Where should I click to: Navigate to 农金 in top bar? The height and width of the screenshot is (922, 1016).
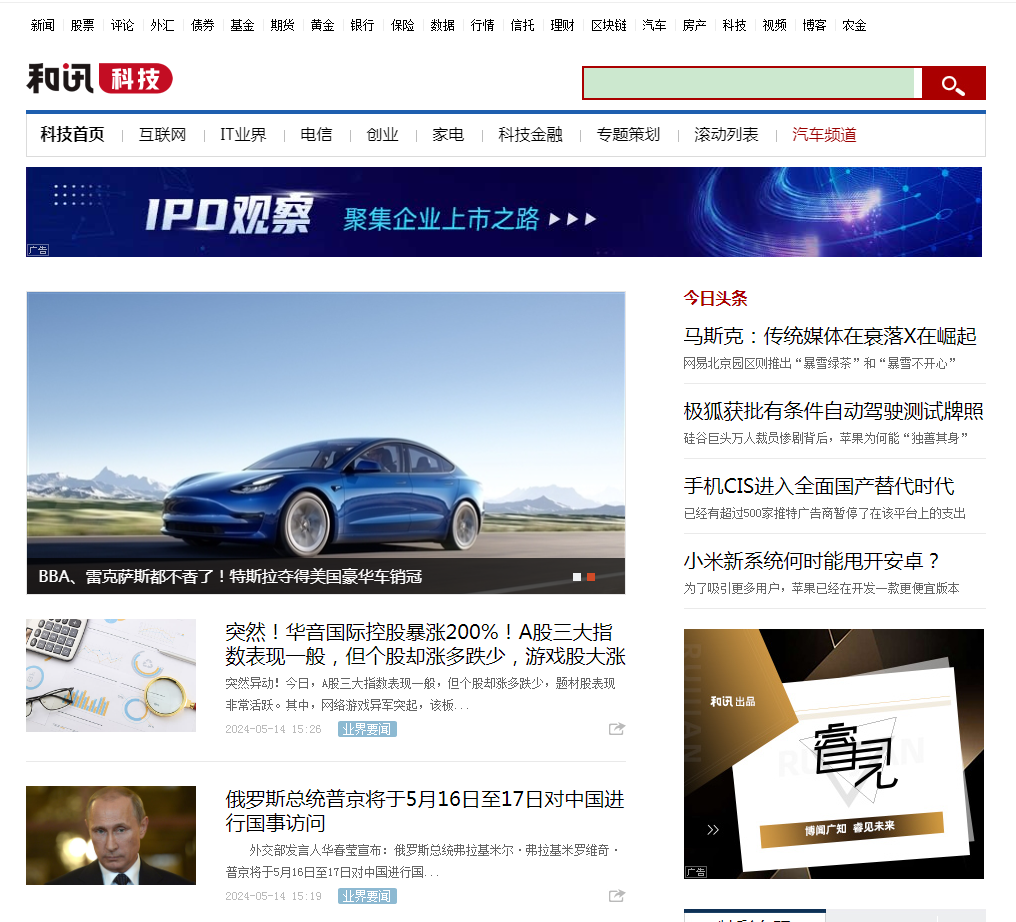(x=855, y=25)
